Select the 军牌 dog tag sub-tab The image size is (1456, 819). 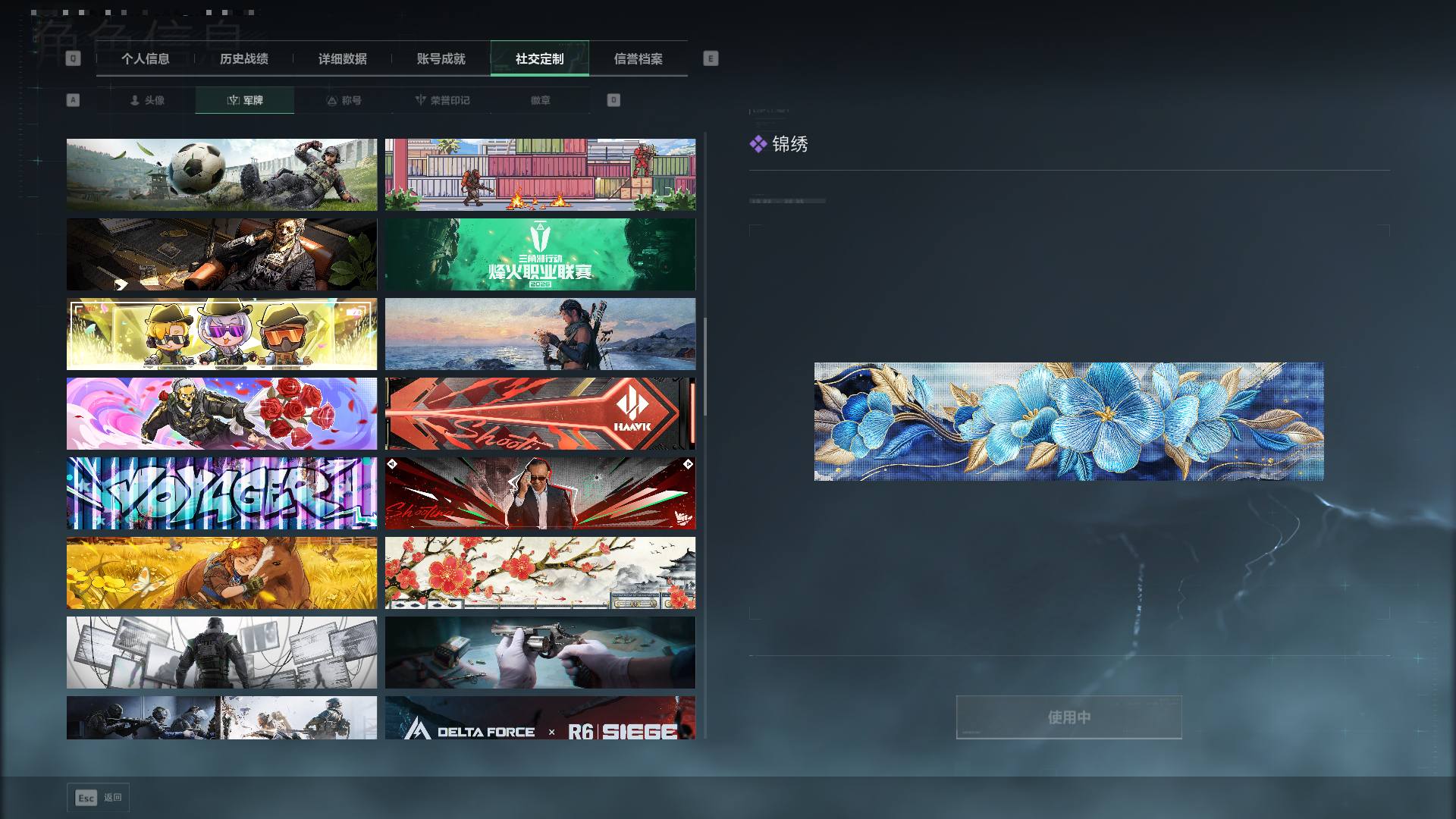coord(245,100)
